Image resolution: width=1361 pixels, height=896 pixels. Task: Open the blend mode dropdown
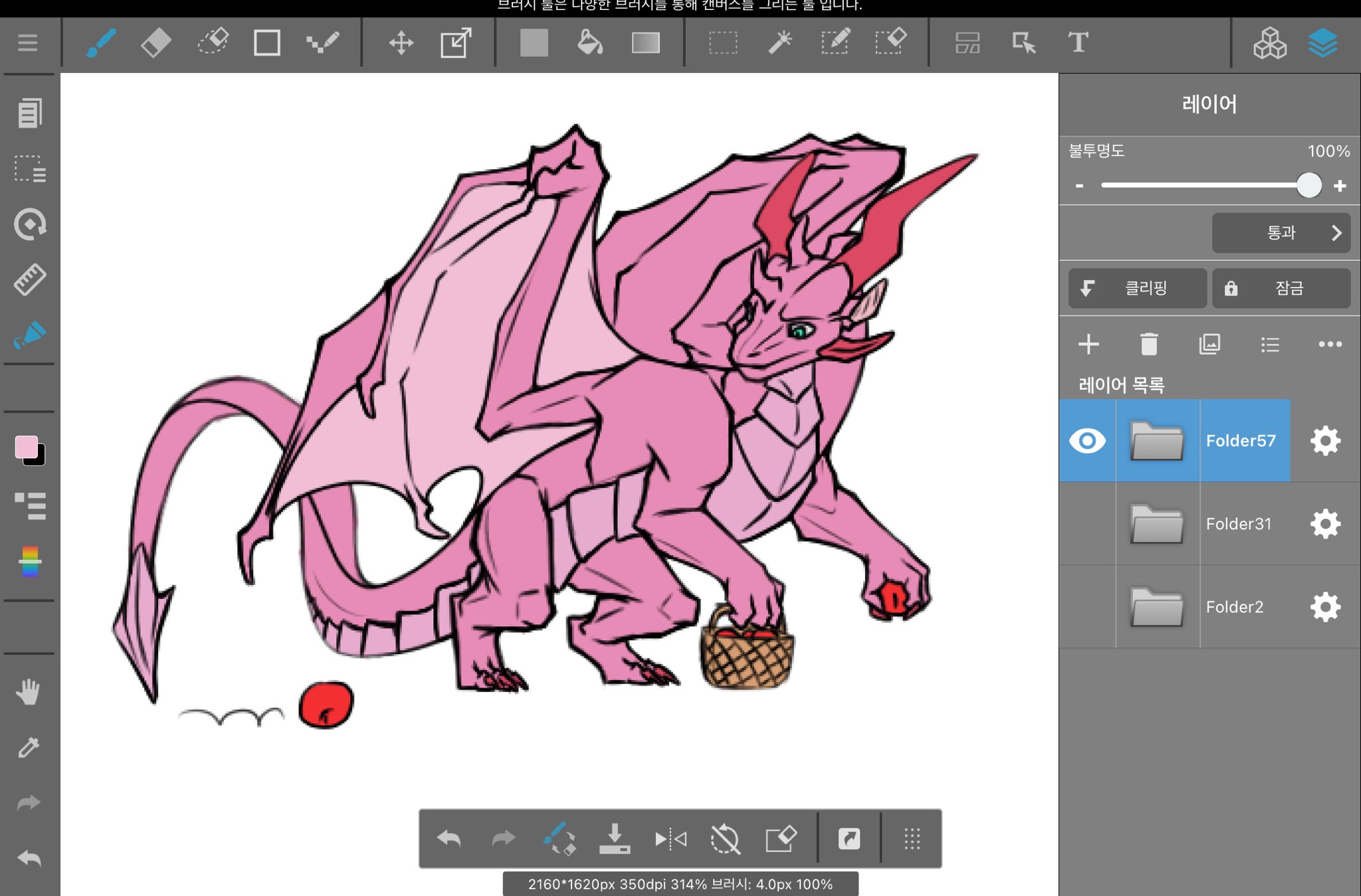click(1281, 233)
